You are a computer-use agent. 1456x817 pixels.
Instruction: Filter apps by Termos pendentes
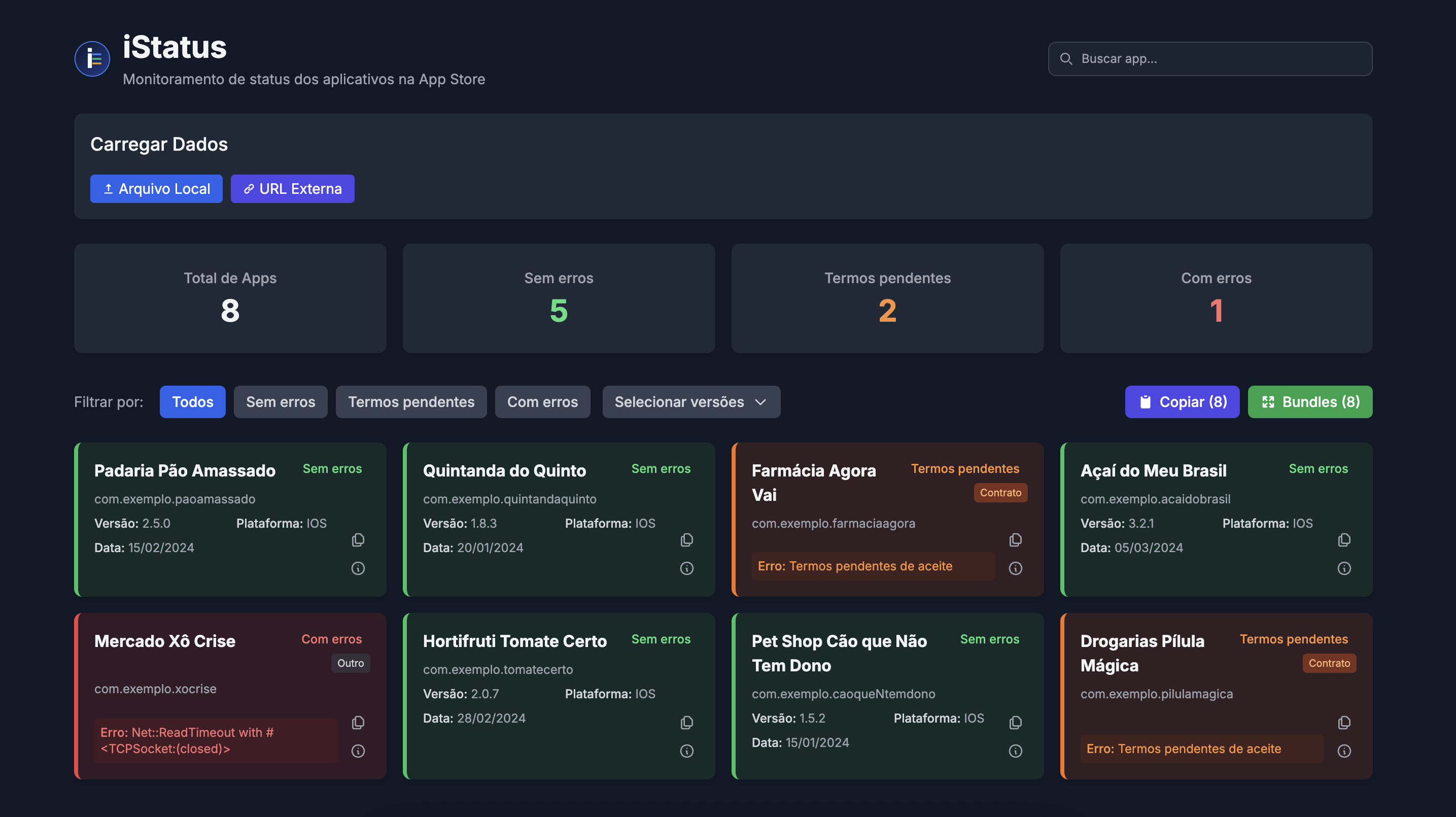pos(411,402)
